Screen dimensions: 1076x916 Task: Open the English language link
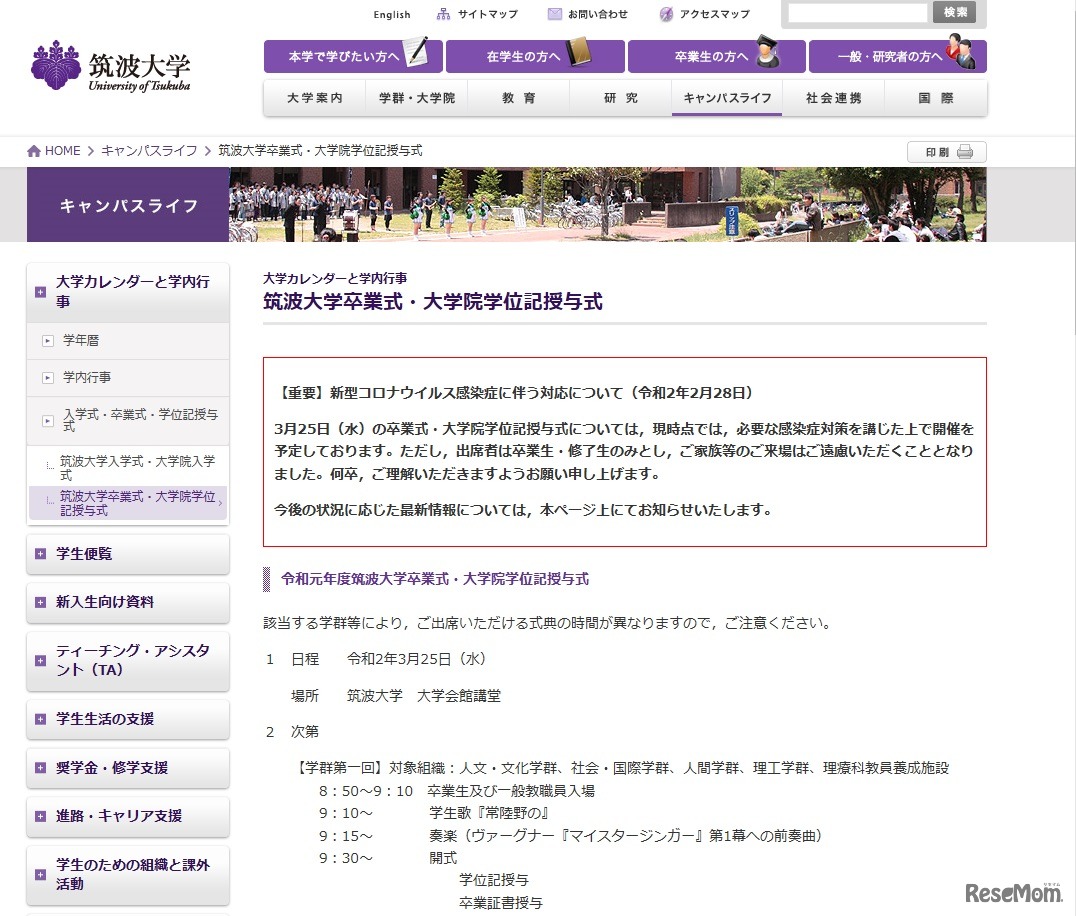point(391,14)
